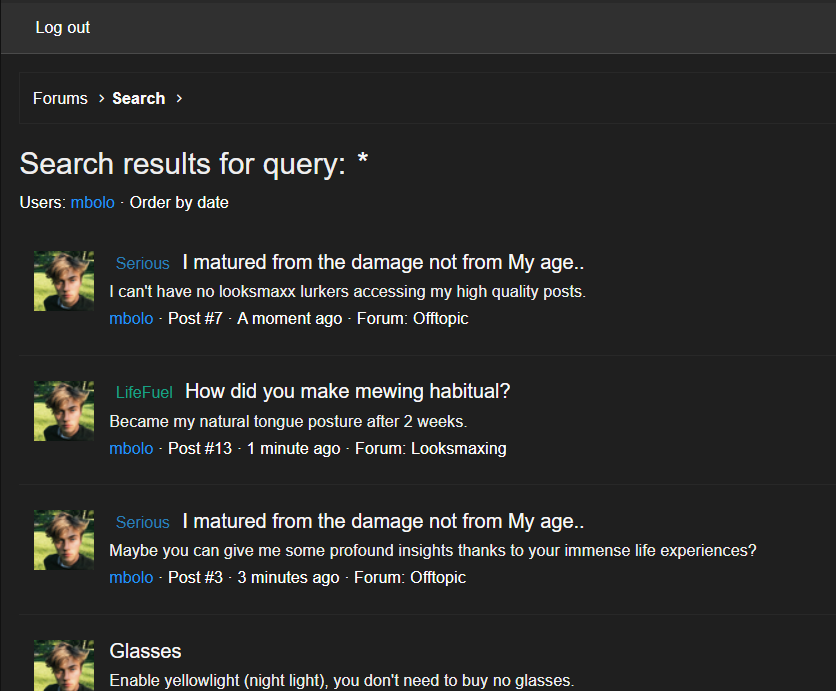
Task: Click the chevron after Search breadcrumb
Action: 179,99
